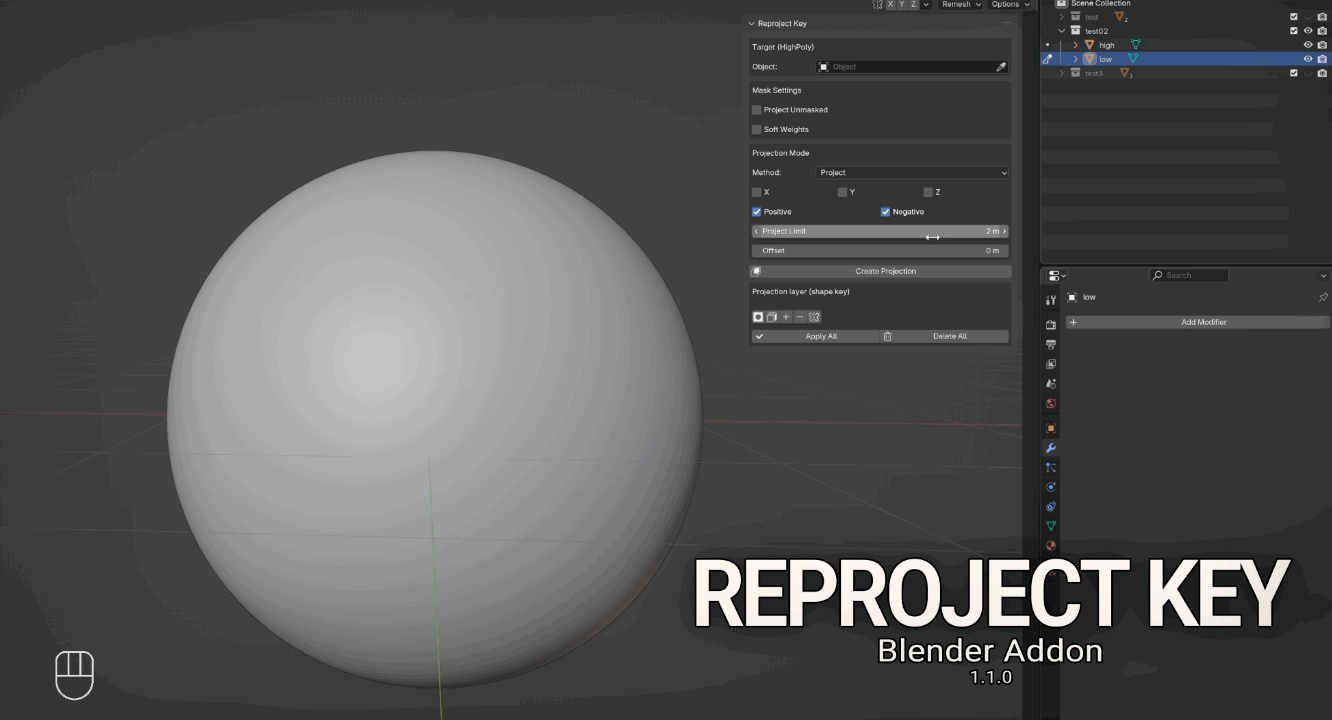
Task: Uncheck the test02 collection exclude checkbox
Action: 1294,31
